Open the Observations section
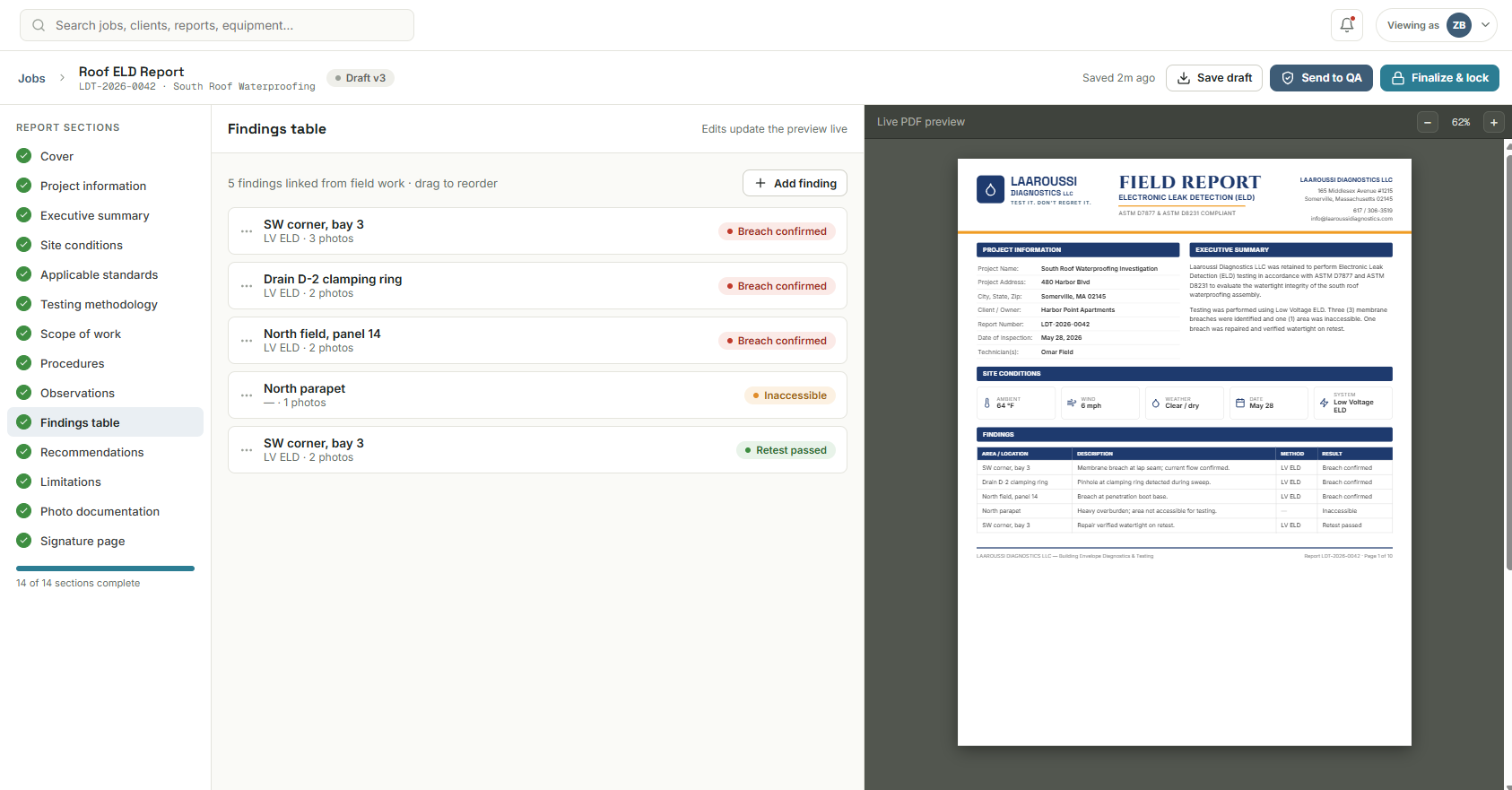 point(105,393)
